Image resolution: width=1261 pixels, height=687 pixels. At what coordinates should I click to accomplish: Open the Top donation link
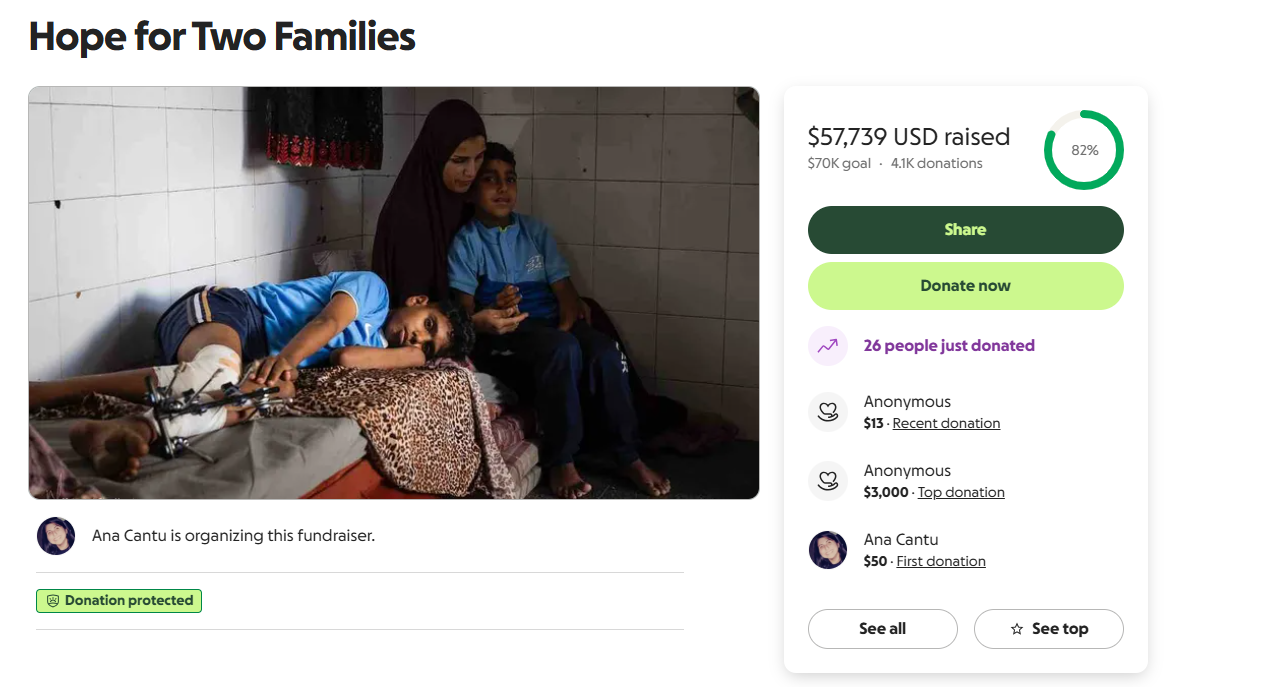961,492
